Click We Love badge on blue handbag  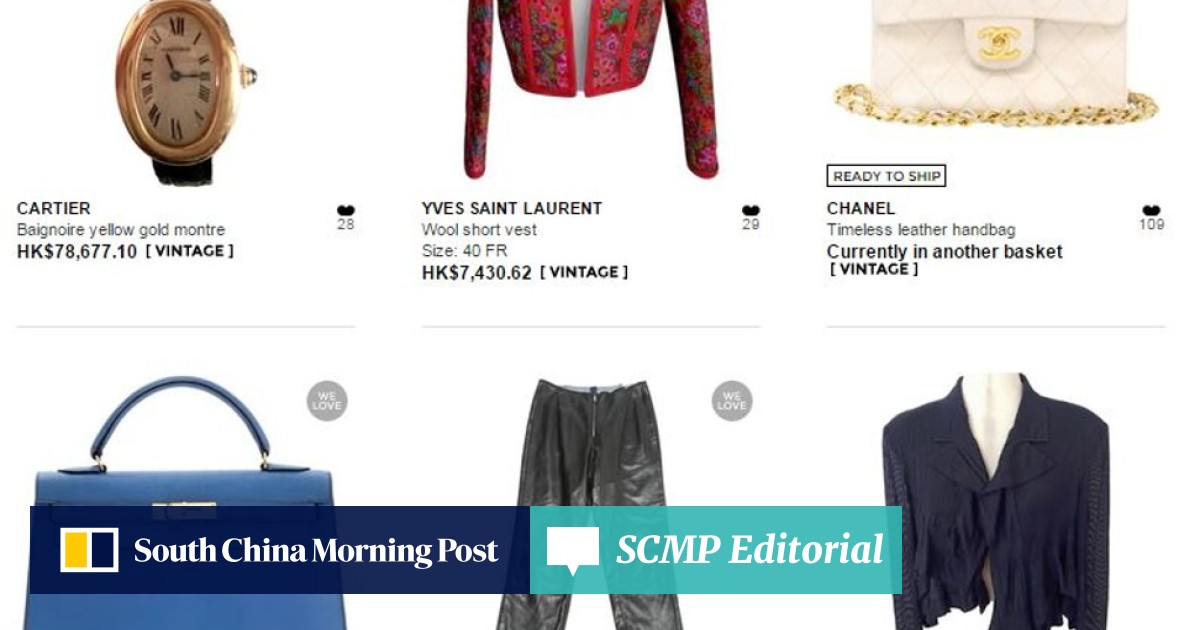click(327, 401)
